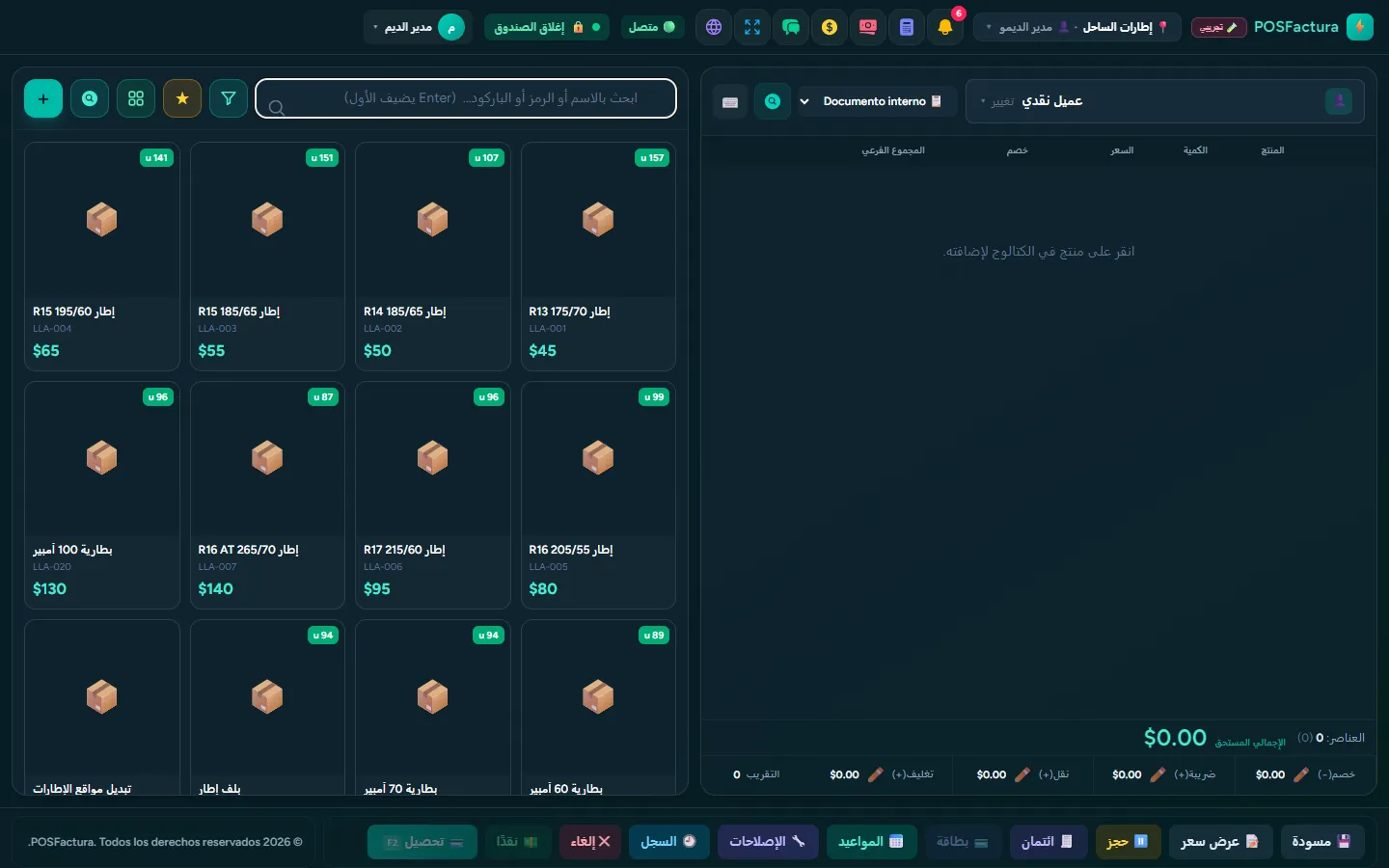Click the yellow dollar coin icon
This screenshot has width=1389, height=868.
(830, 27)
